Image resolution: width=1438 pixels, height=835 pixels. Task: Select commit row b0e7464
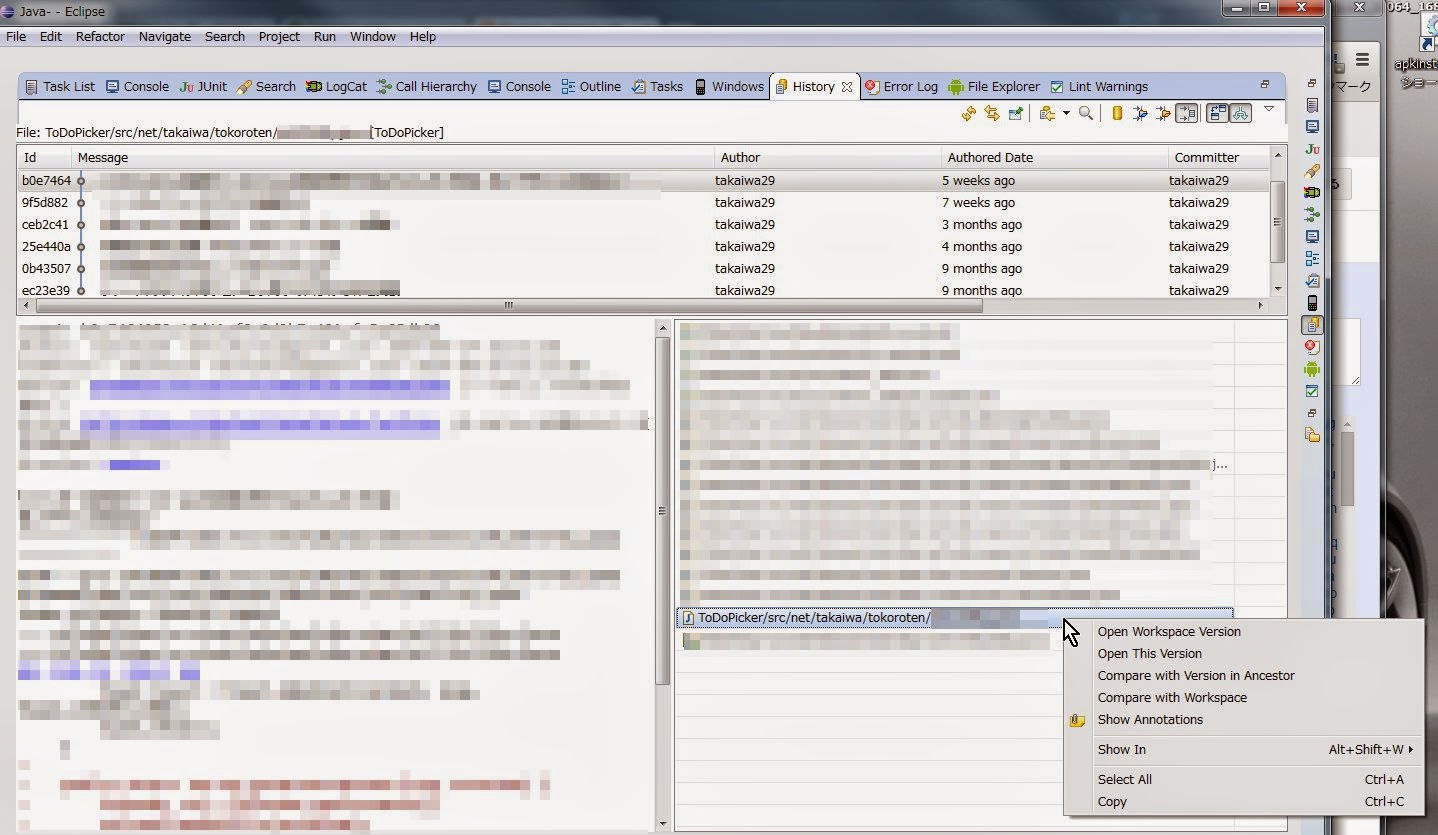(643, 181)
